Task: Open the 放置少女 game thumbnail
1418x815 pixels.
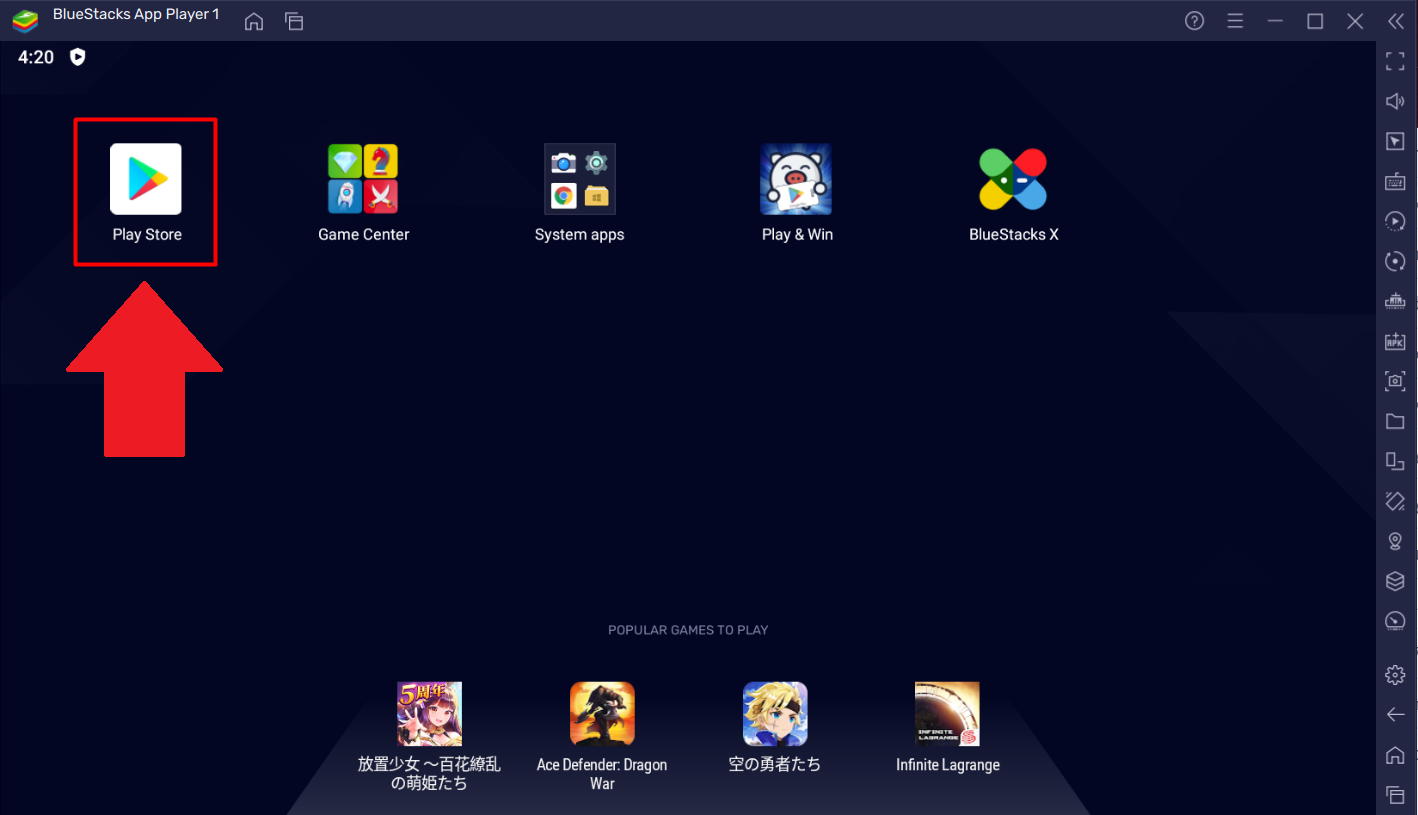Action: pyautogui.click(x=429, y=714)
